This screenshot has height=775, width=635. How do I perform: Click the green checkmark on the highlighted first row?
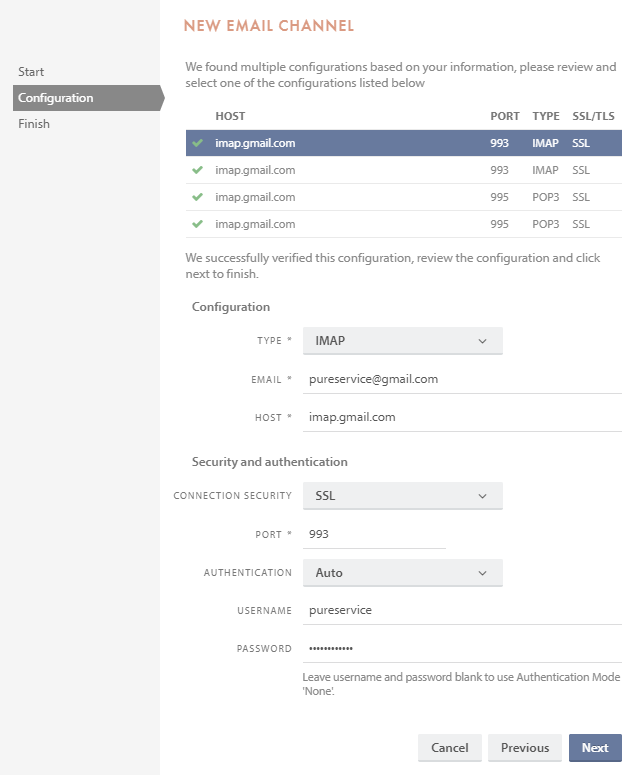(197, 143)
